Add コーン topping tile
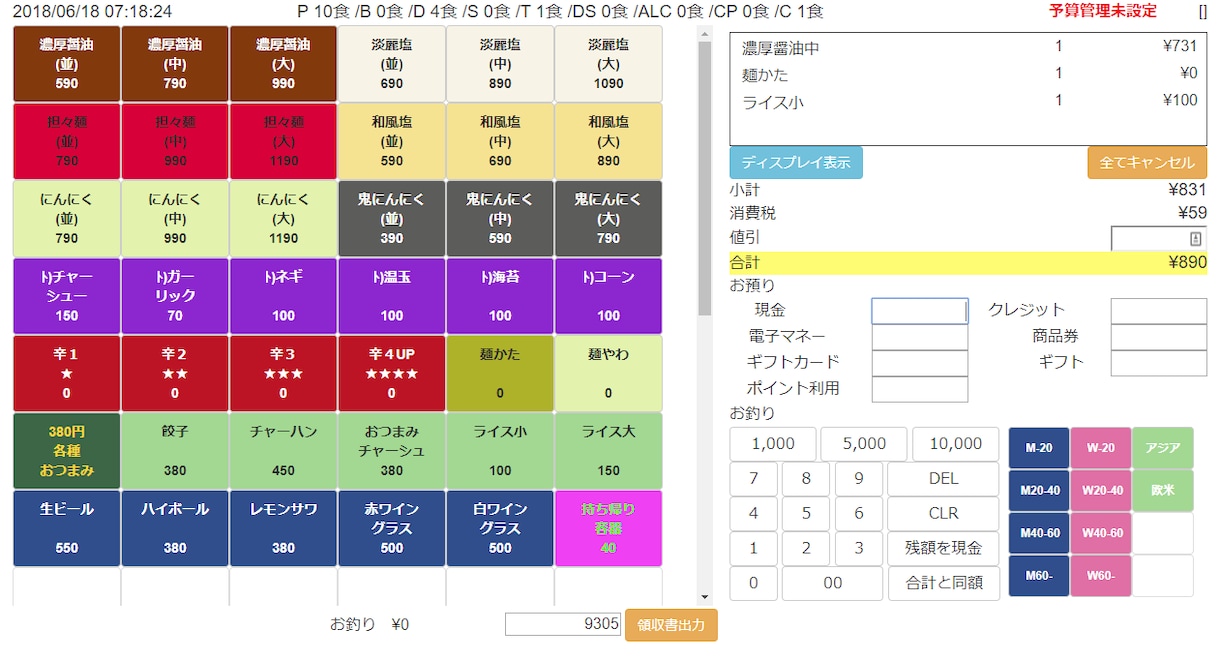 (608, 296)
